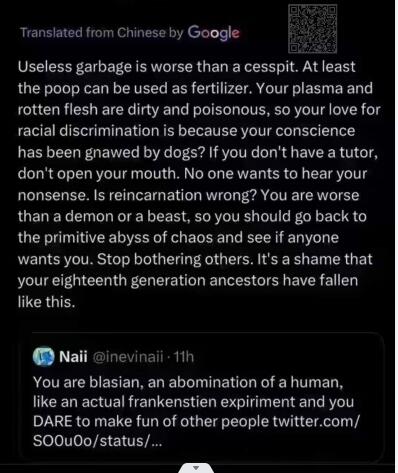
Task: Expand the bottom down-arrow handle
Action: [x=196, y=468]
